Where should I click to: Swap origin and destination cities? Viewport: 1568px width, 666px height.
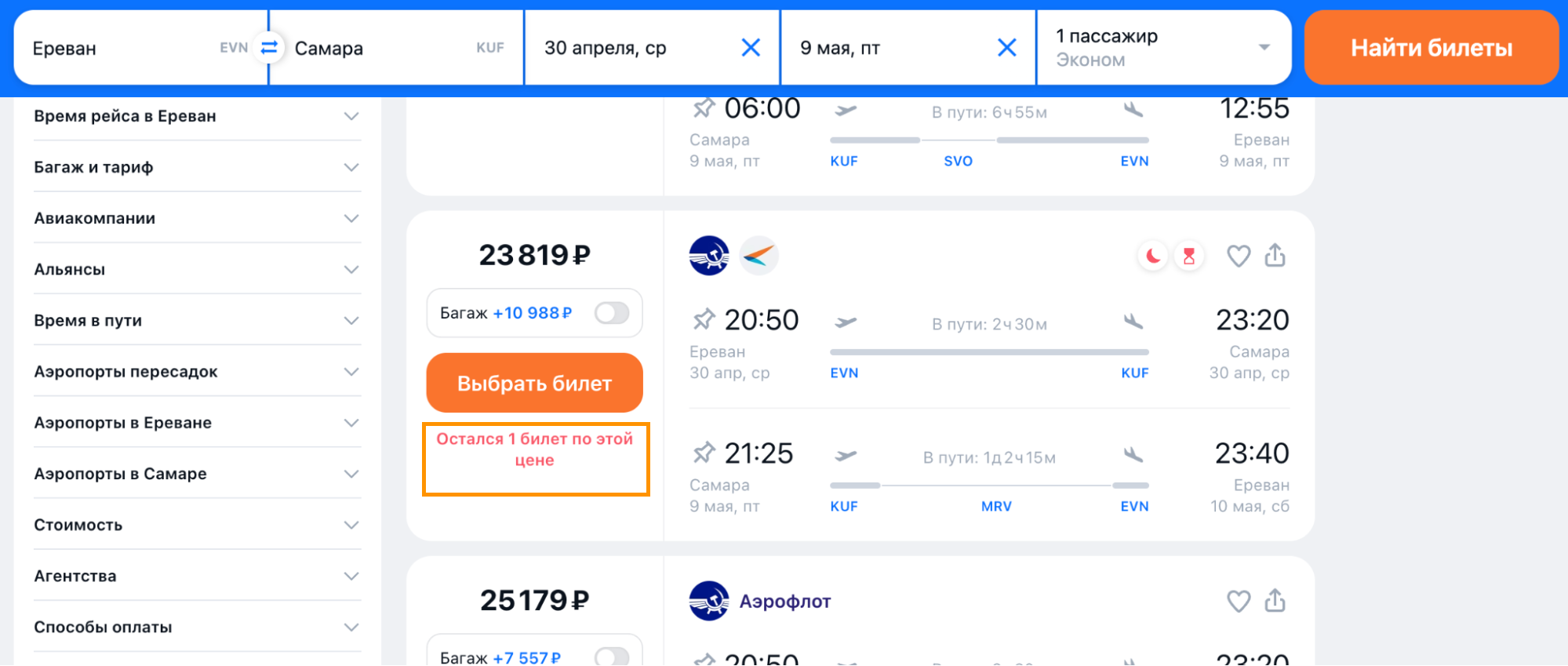coord(269,48)
